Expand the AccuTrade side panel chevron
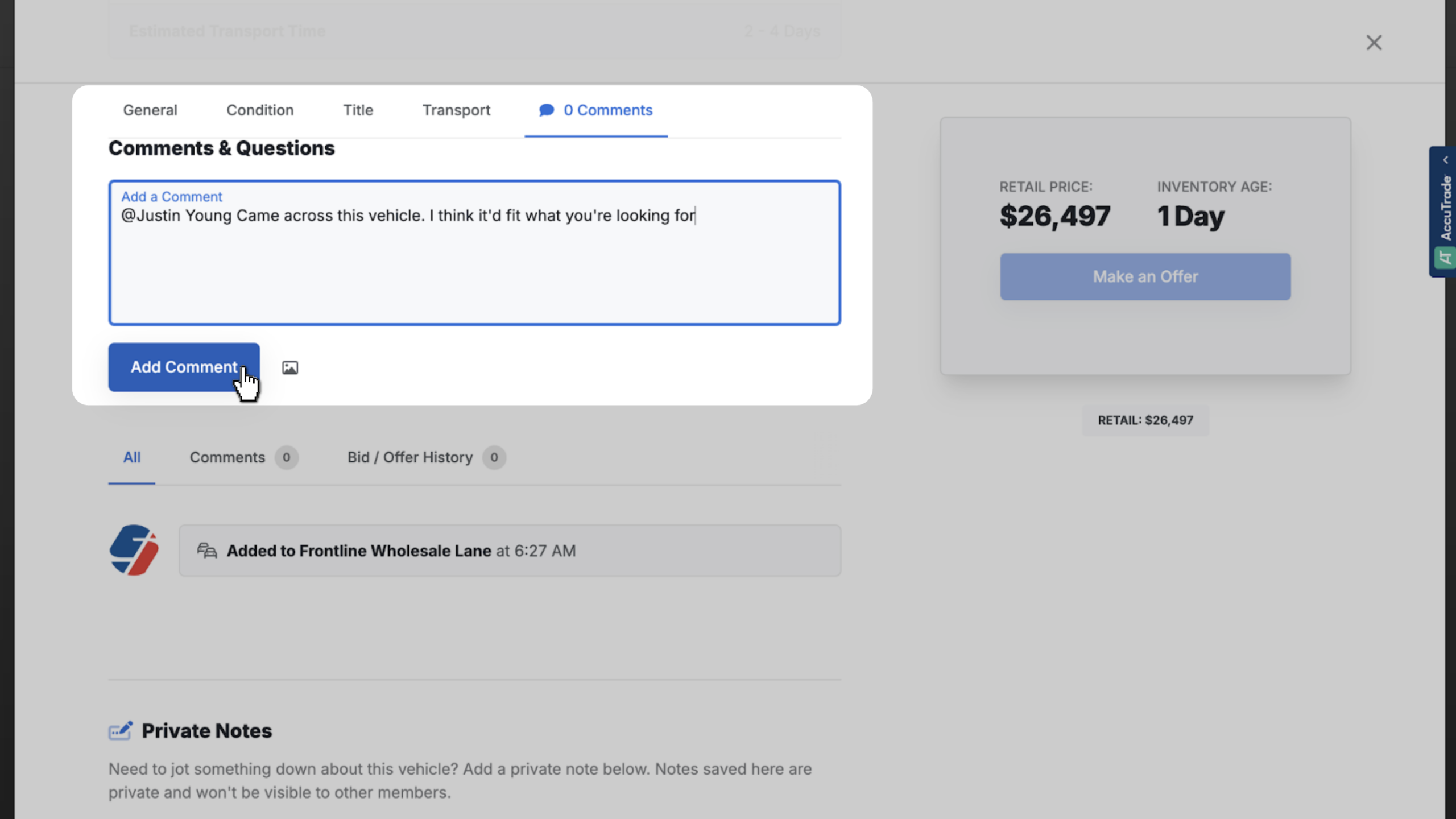This screenshot has height=819, width=1456. pyautogui.click(x=1445, y=160)
